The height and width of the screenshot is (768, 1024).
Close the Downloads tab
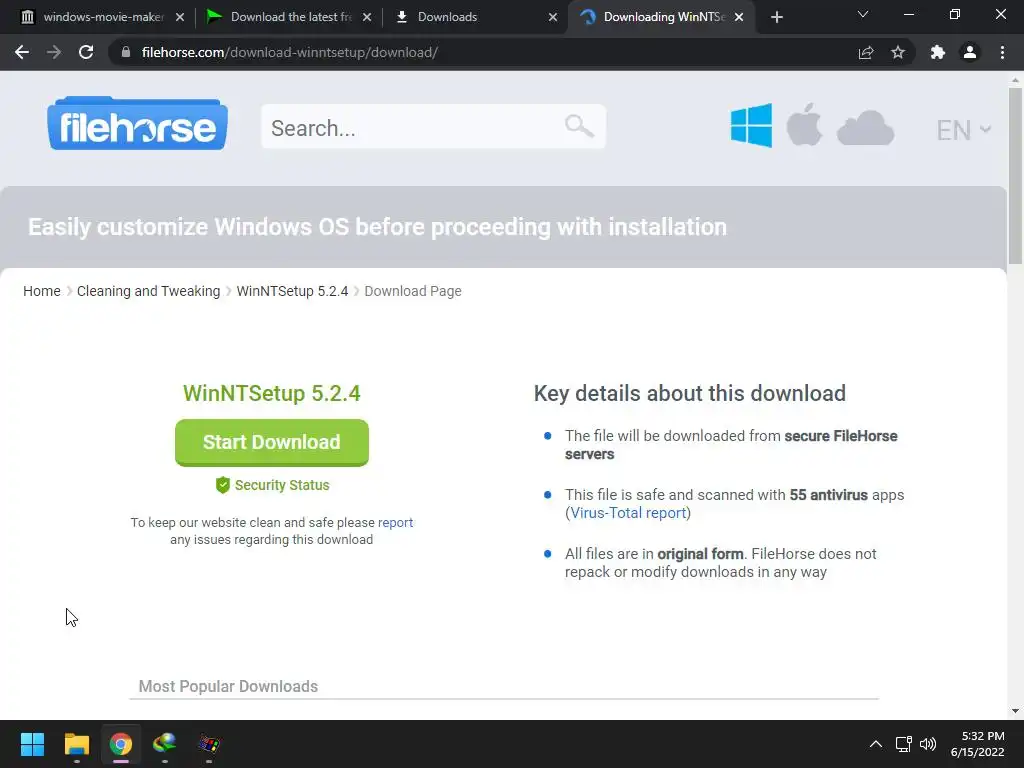pyautogui.click(x=552, y=17)
